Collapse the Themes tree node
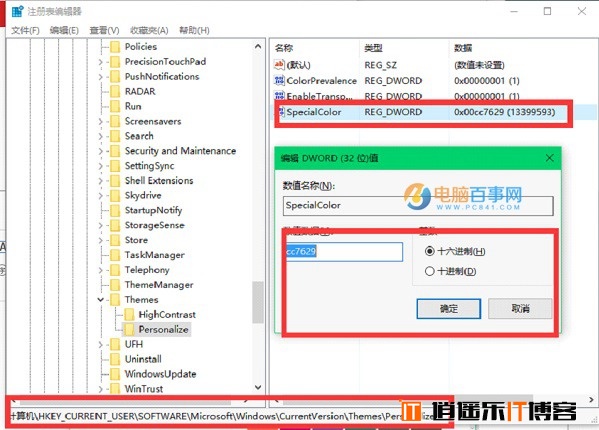599x430 pixels. 100,300
